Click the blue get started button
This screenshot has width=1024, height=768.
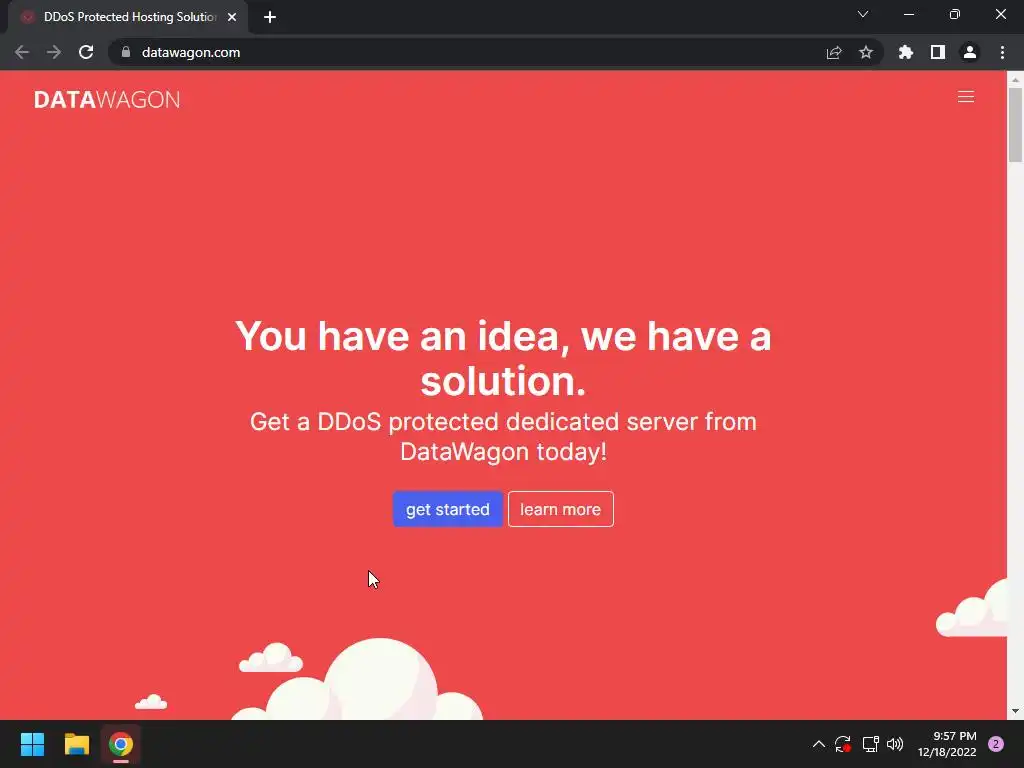point(447,509)
